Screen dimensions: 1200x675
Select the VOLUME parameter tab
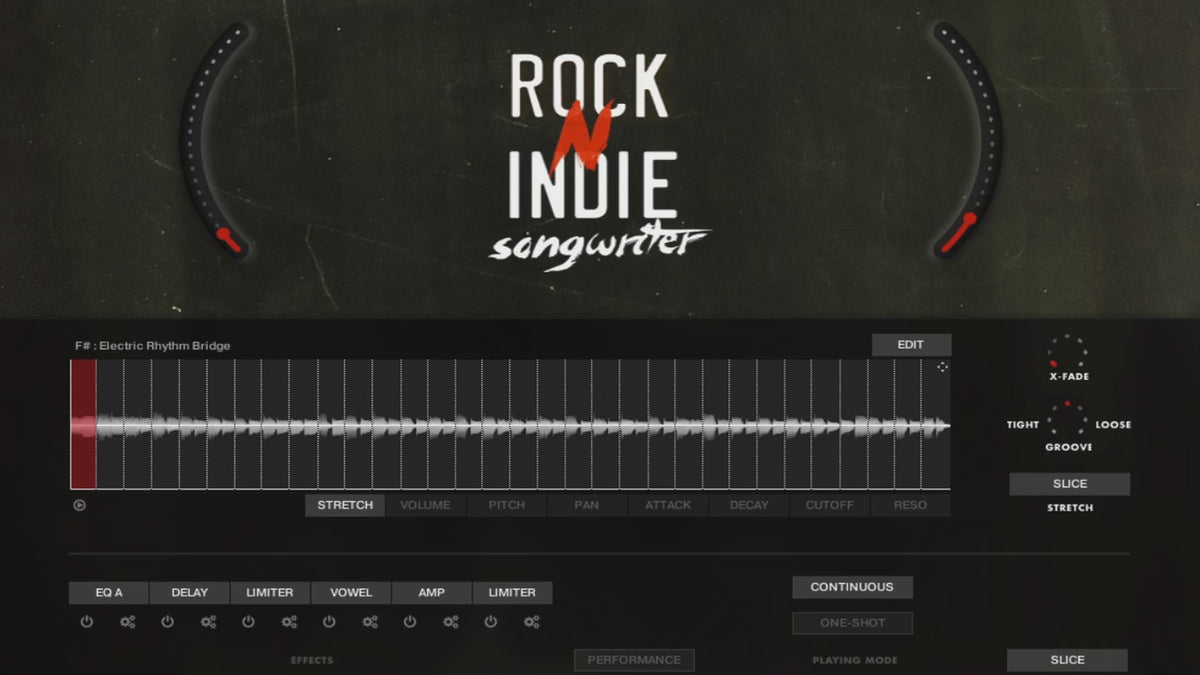425,505
